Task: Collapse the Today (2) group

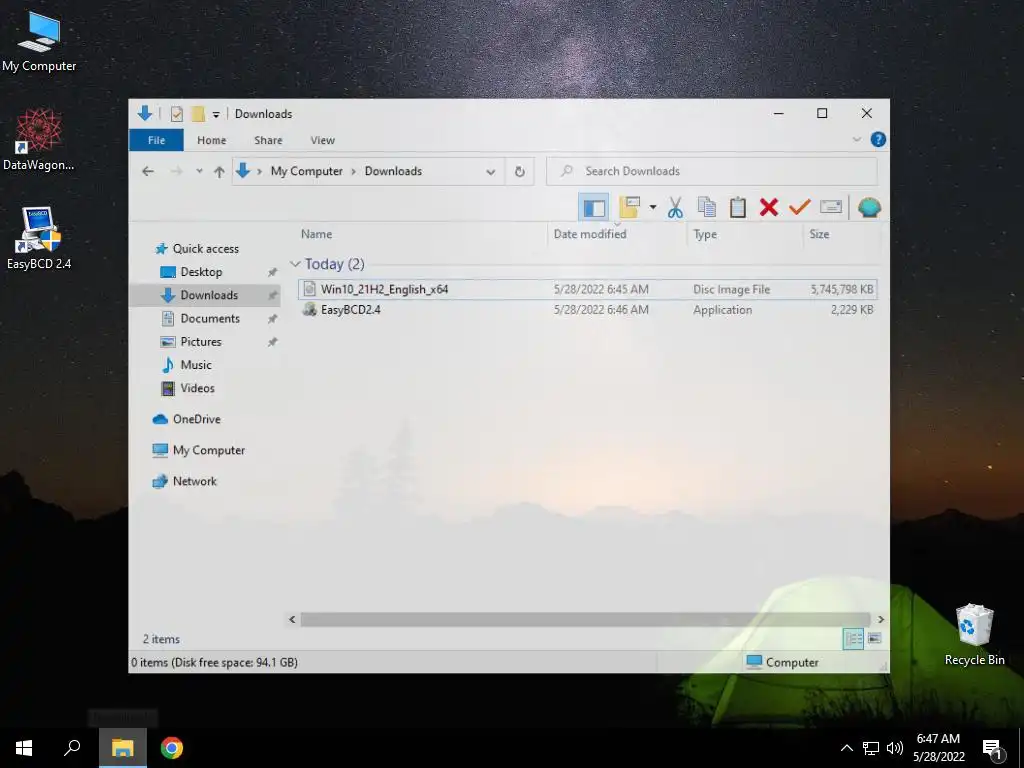Action: 295,264
